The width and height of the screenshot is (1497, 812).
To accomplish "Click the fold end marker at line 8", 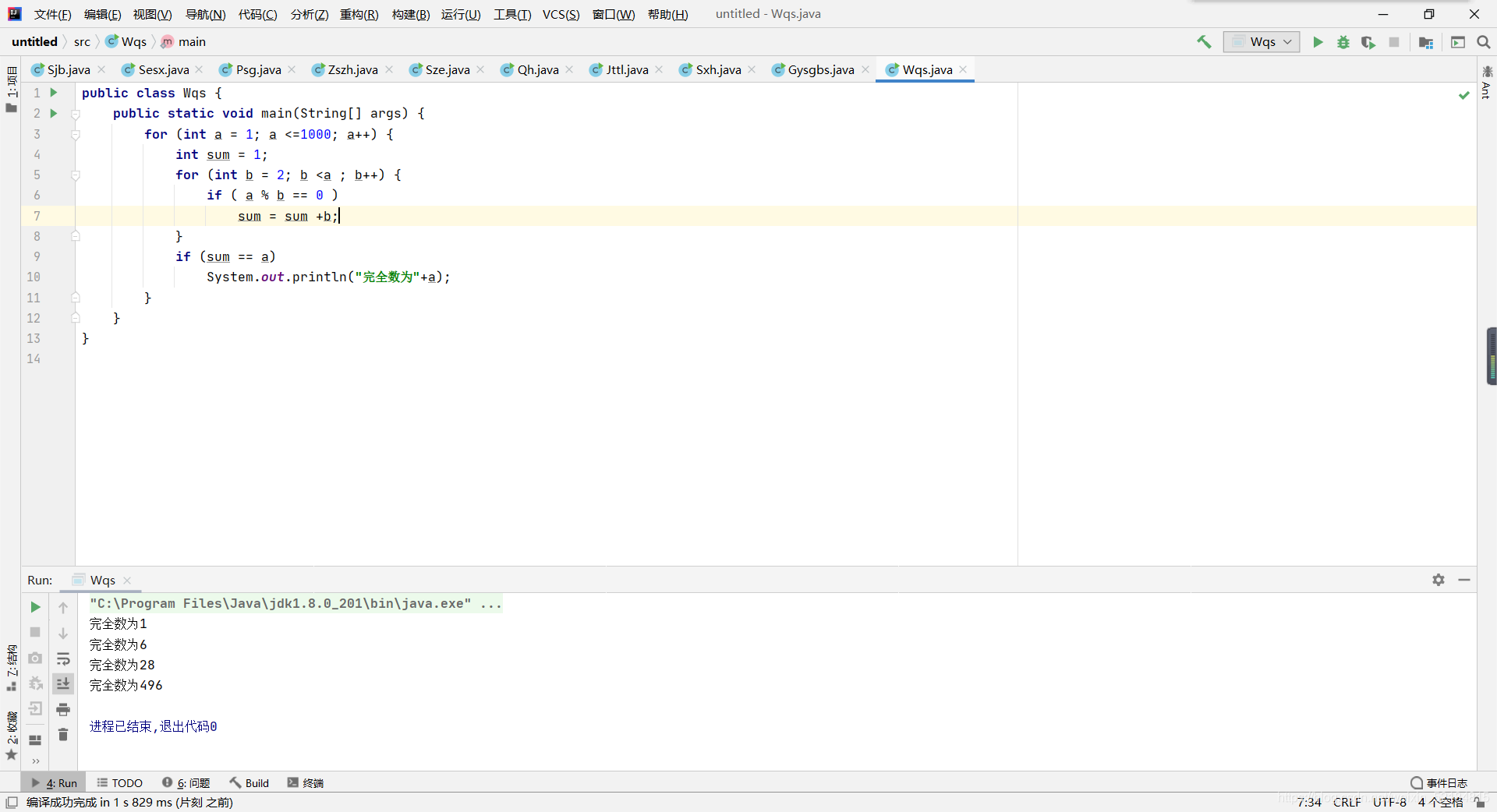I will pos(76,236).
